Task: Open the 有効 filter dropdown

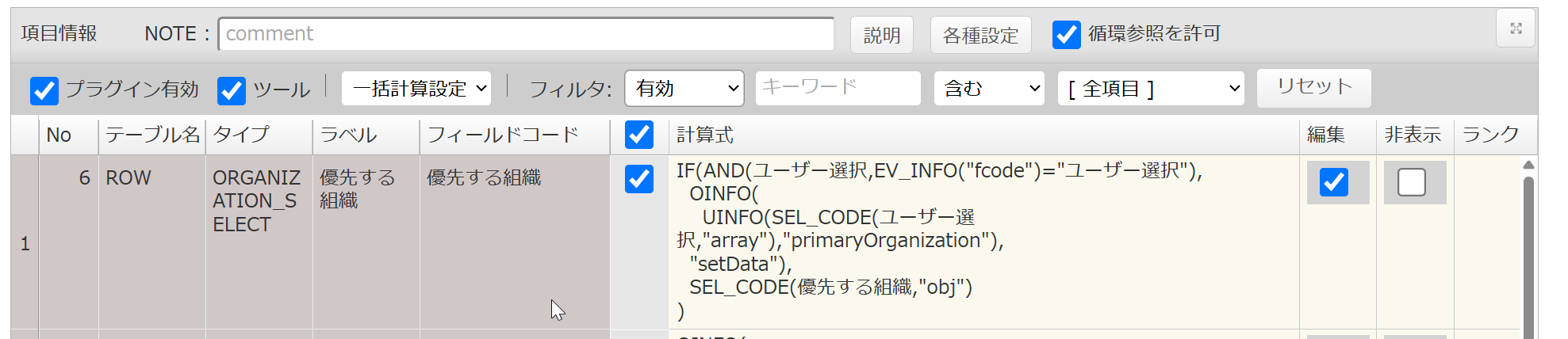Action: tap(684, 89)
